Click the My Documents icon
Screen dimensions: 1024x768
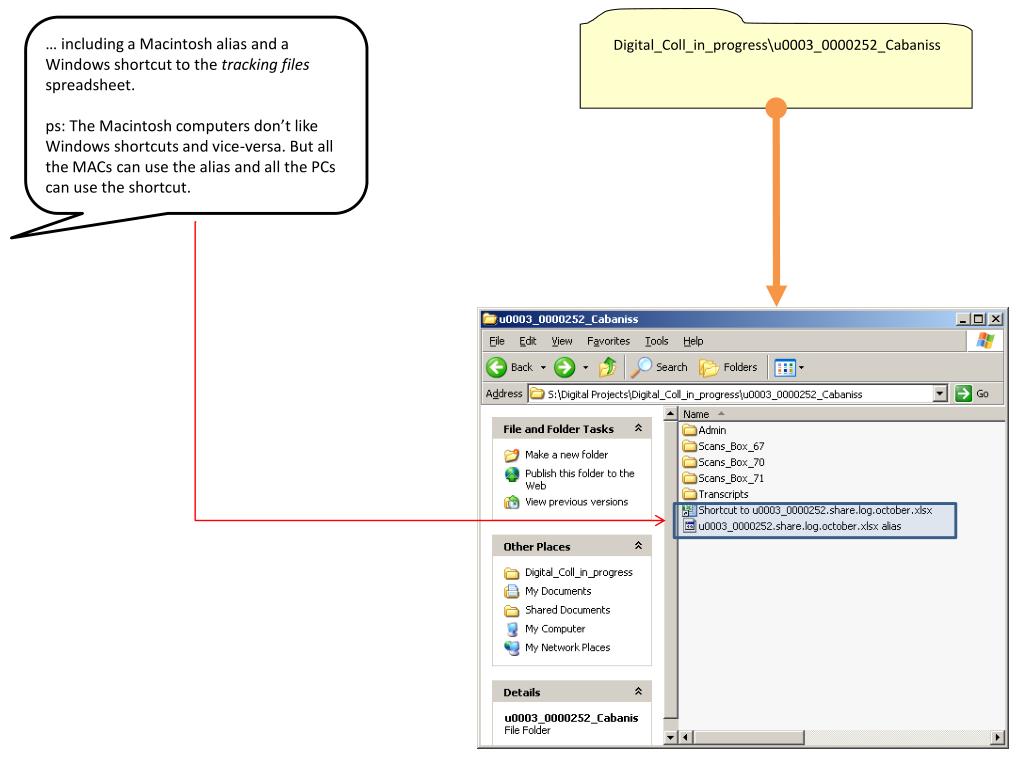click(511, 592)
